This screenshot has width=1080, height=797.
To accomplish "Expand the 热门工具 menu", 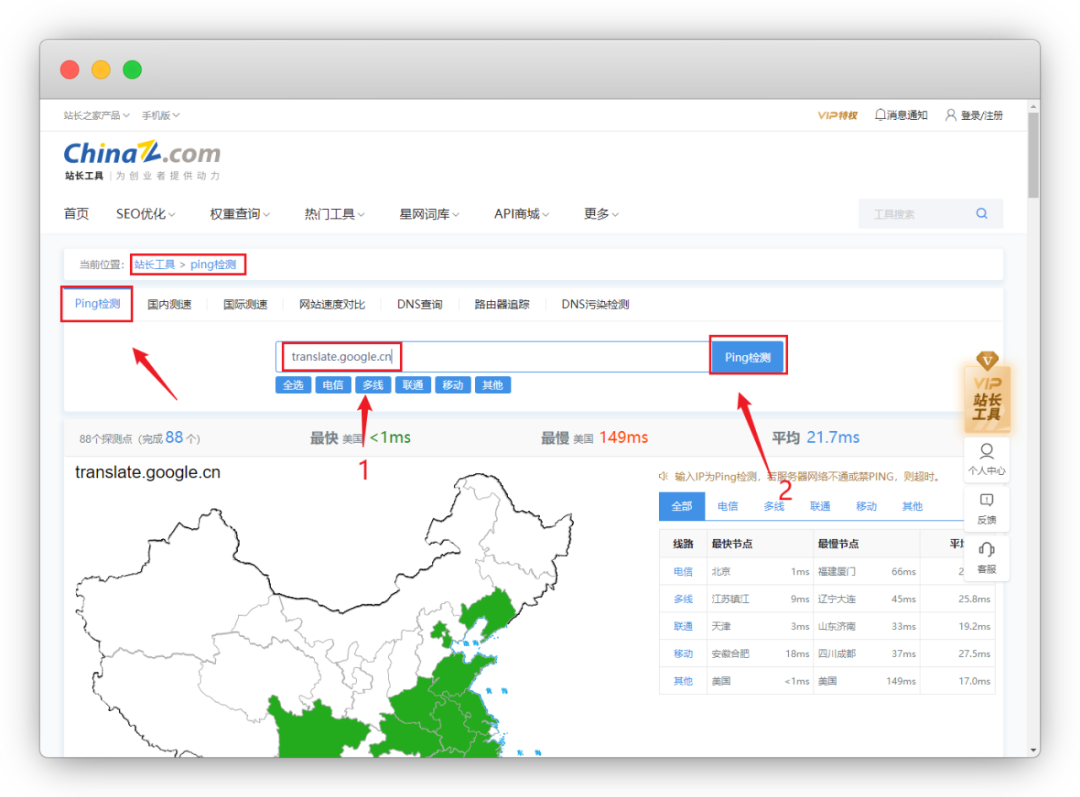I will point(334,214).
